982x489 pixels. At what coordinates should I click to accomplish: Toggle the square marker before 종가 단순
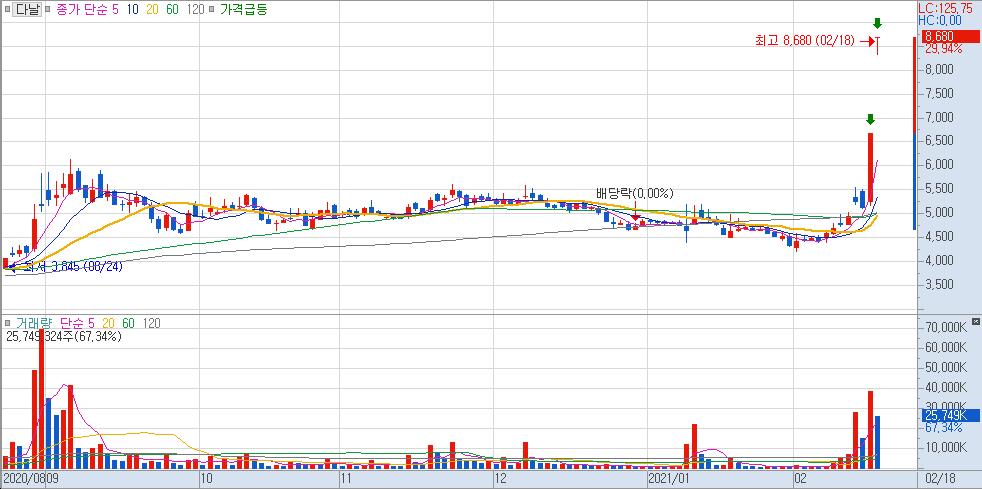(x=48, y=9)
